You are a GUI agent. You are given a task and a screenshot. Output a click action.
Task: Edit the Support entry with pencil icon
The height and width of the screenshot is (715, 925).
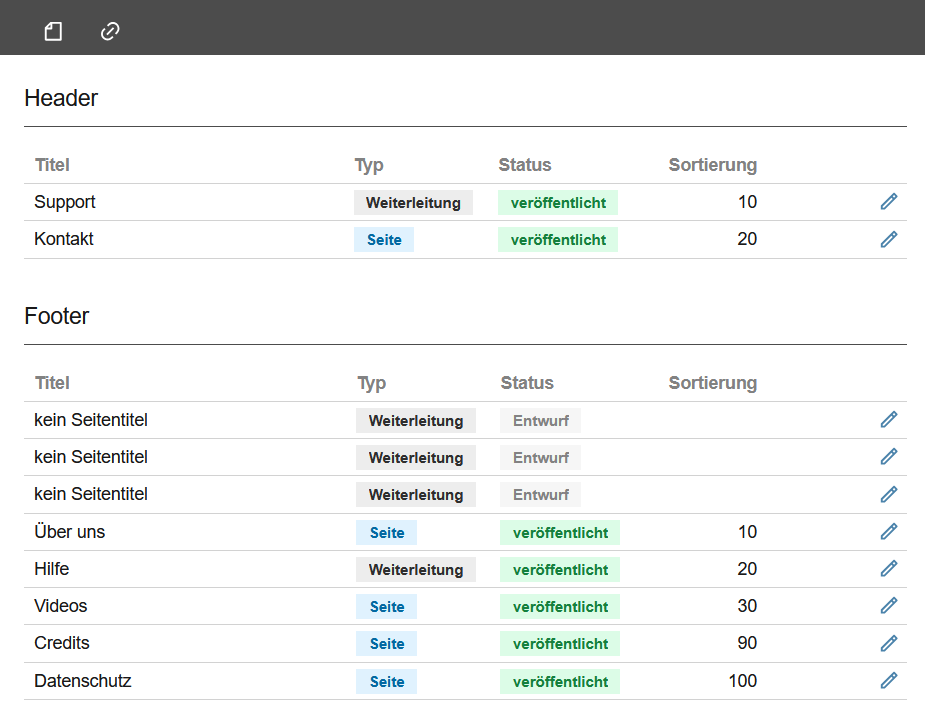(x=888, y=202)
